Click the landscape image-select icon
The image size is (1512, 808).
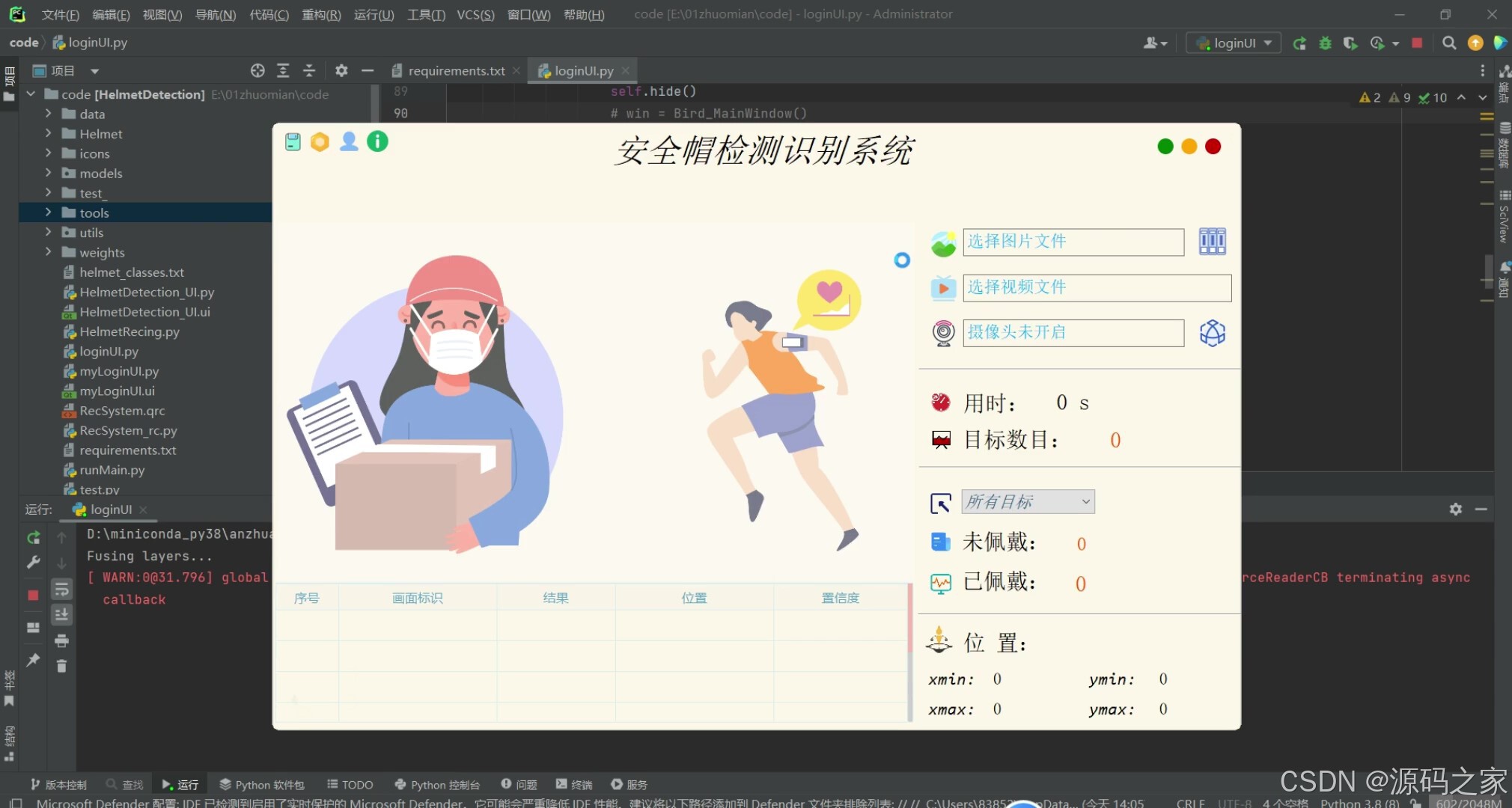click(x=943, y=243)
